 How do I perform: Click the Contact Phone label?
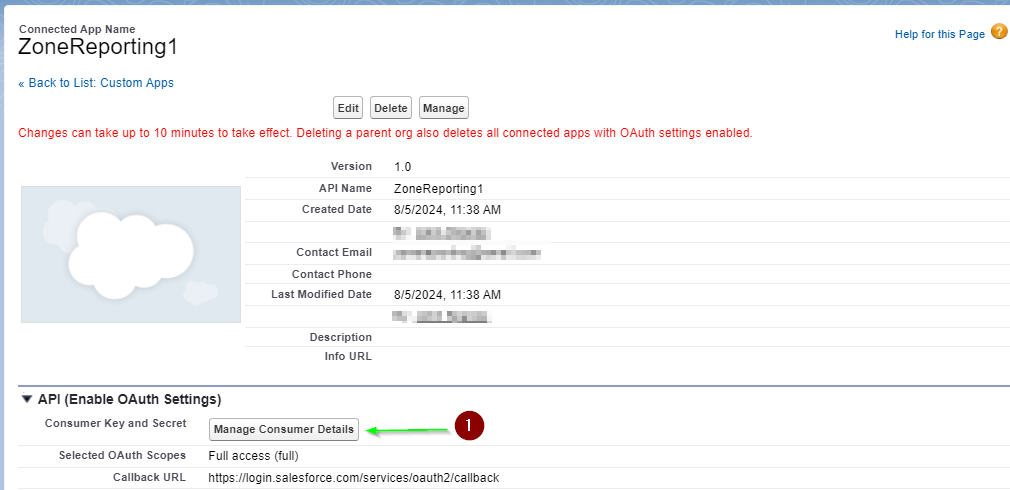332,274
